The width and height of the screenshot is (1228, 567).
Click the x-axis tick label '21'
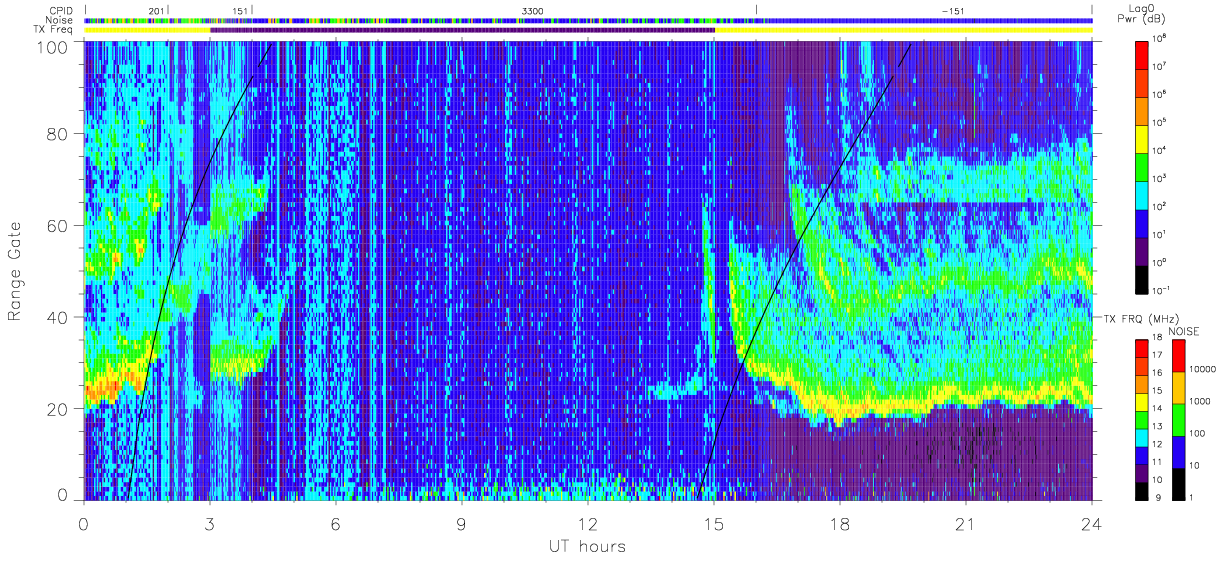click(966, 524)
